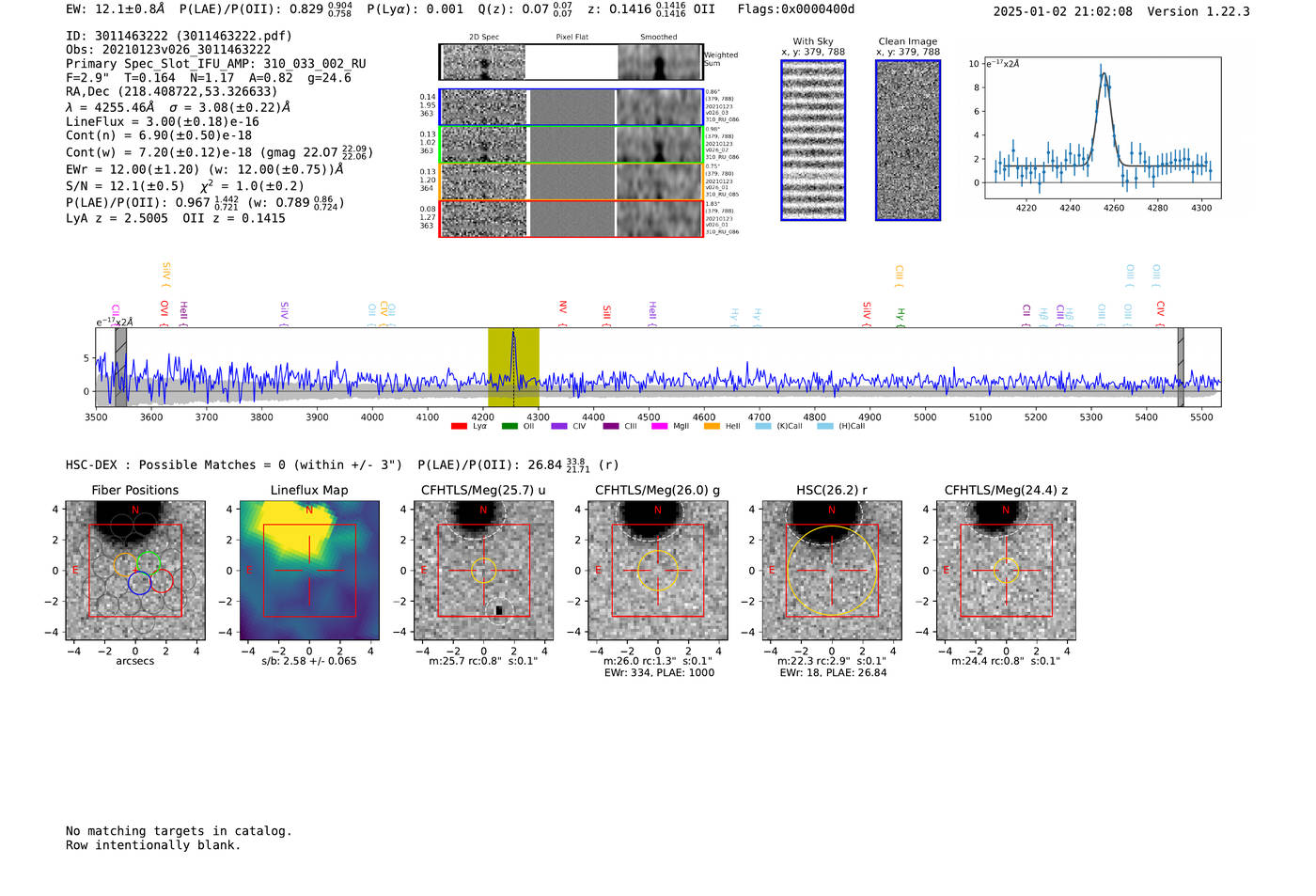Click the orange CIII line marker
The height and width of the screenshot is (896, 1316).
tap(899, 275)
